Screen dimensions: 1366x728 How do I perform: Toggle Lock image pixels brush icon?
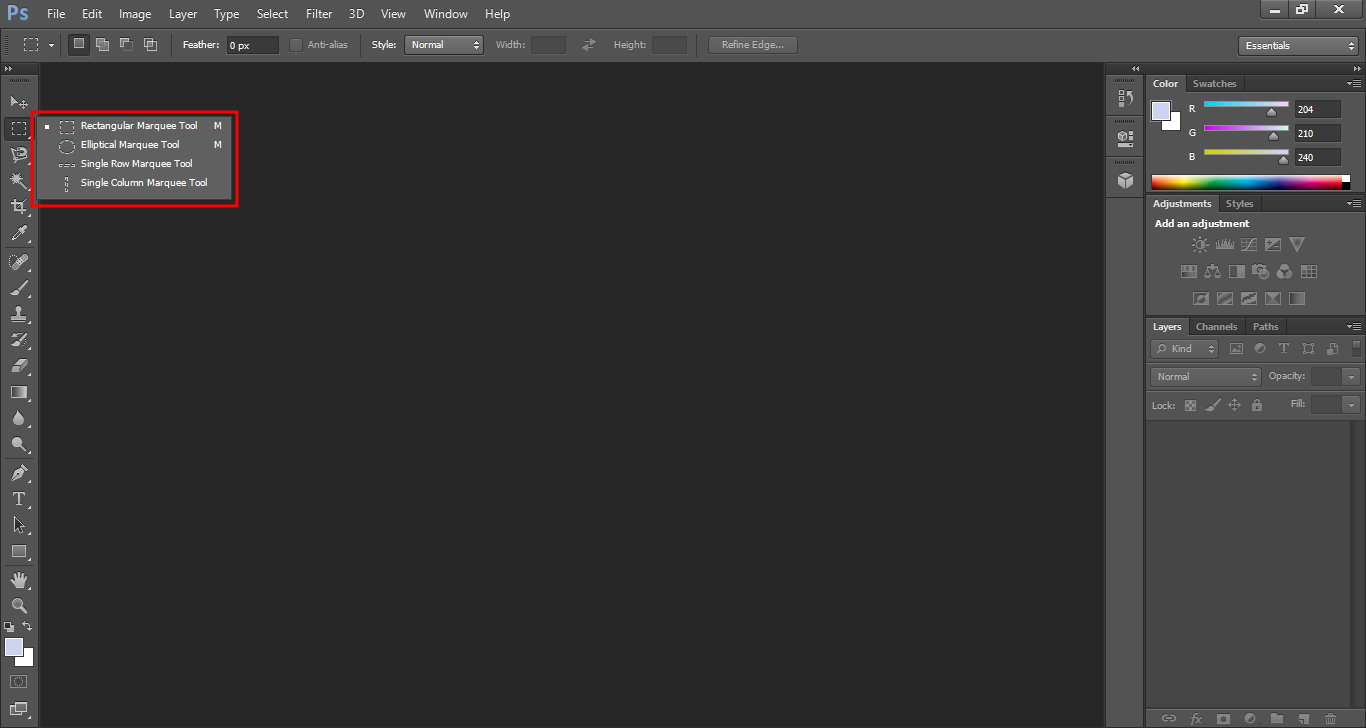1212,405
